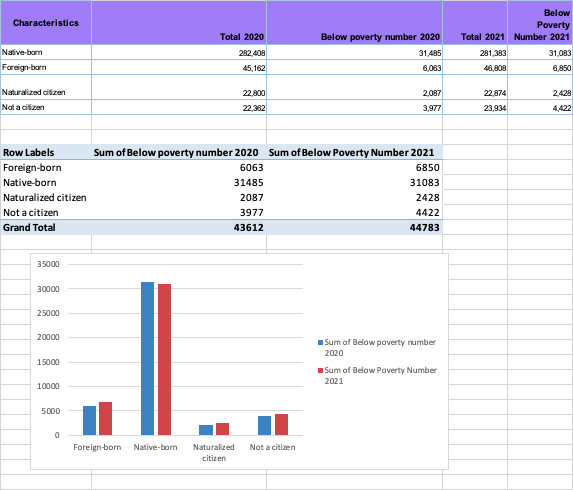Select the blue Not a citizen chart bar

[264, 425]
